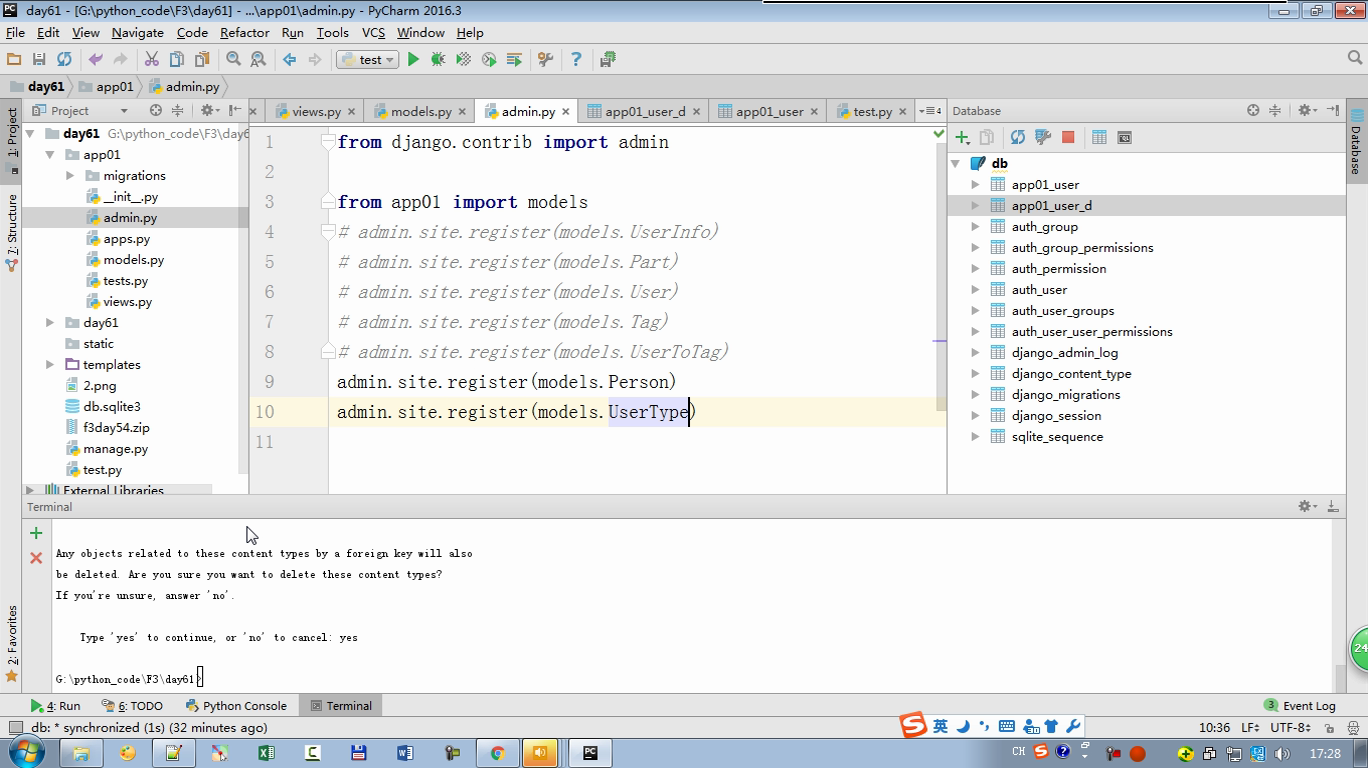Show hidden editor tabs list
Screen dimensions: 1368x768
click(x=930, y=110)
